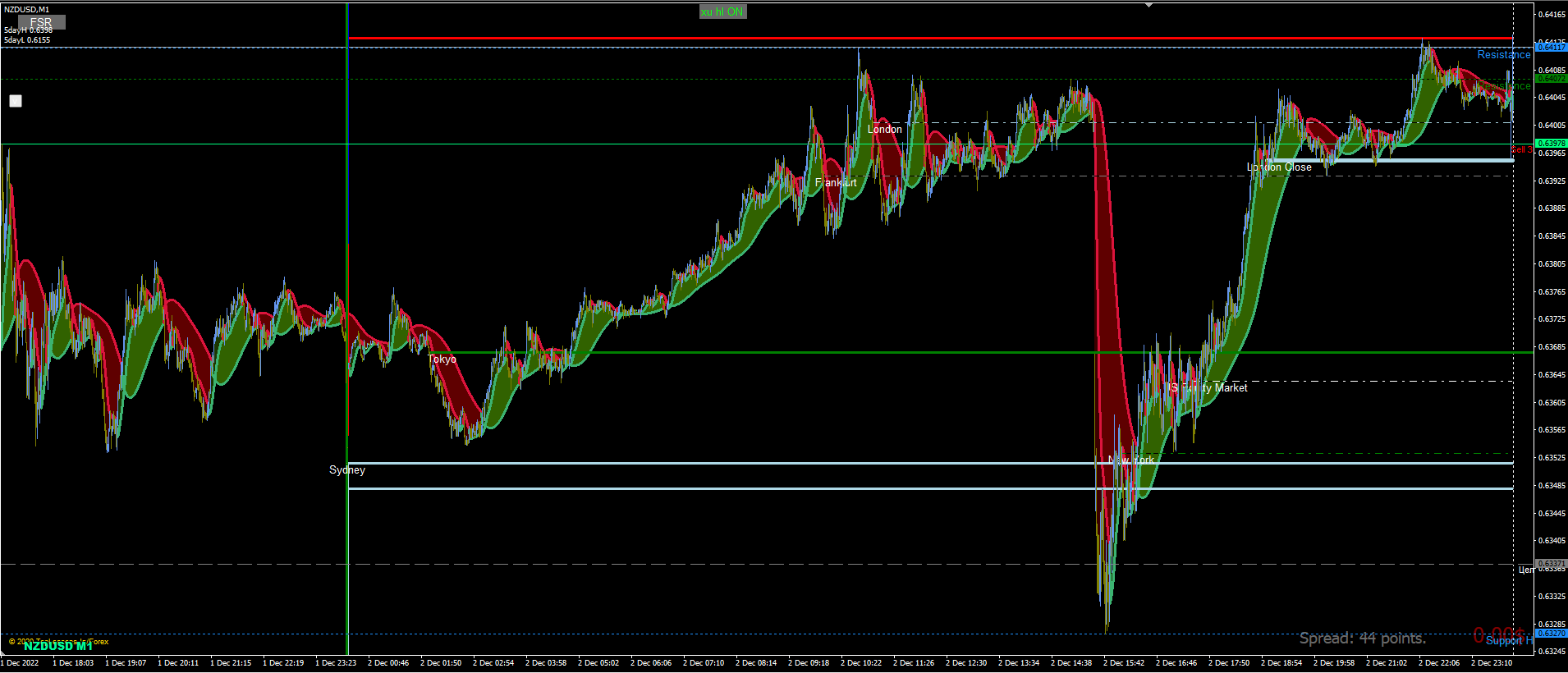Select the gray 0.63371 price tag
This screenshot has height=673, width=1568.
[x=1551, y=563]
